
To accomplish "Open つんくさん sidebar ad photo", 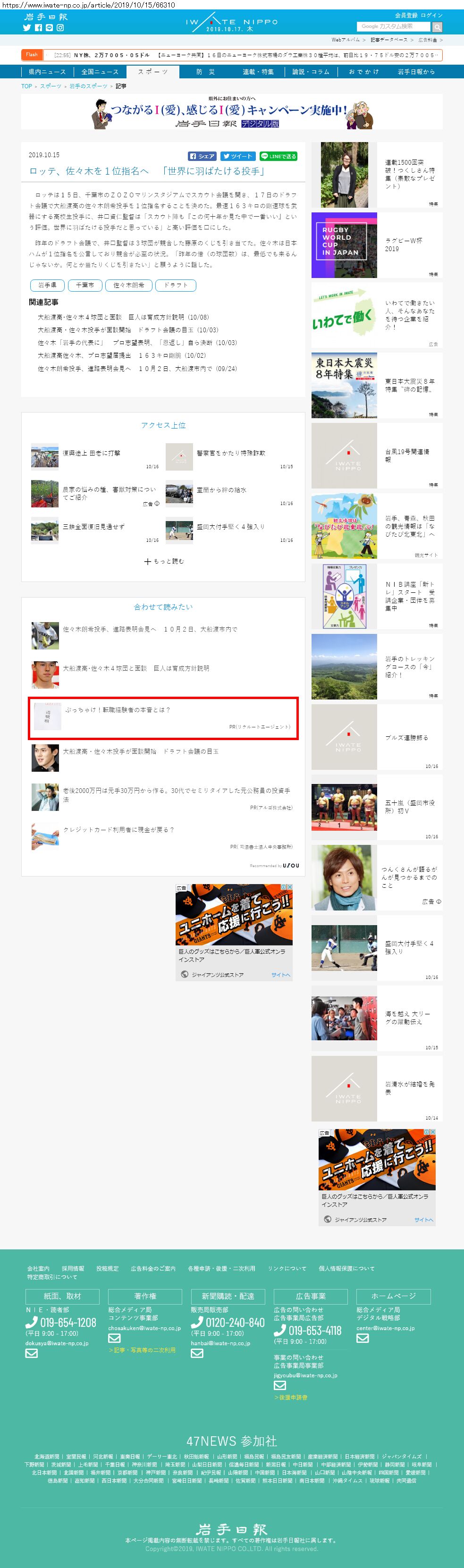I will pyautogui.click(x=344, y=878).
